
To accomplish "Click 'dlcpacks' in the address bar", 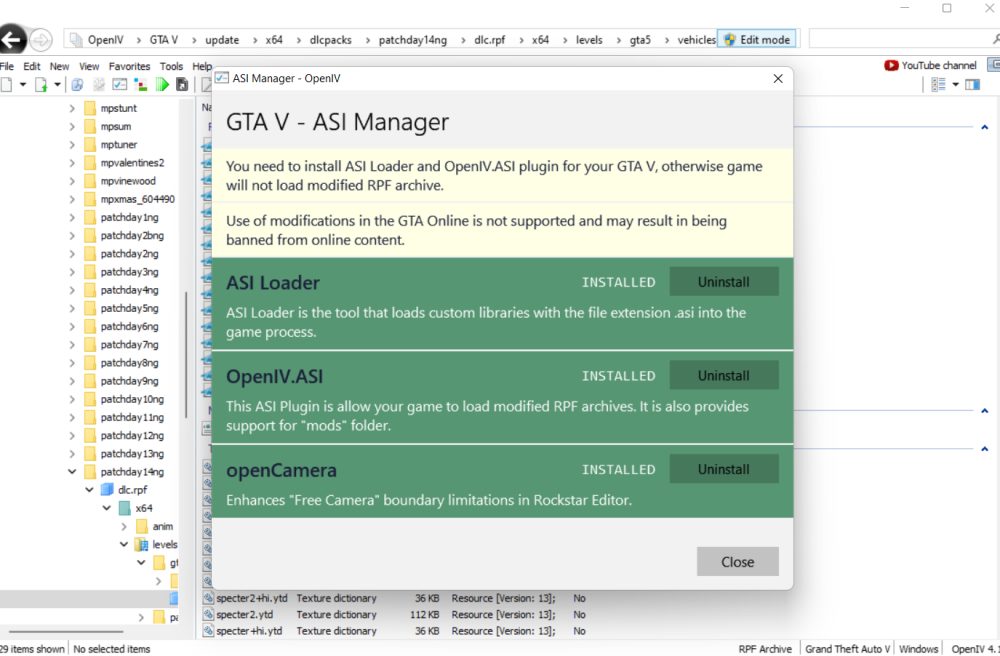I will pyautogui.click(x=330, y=40).
